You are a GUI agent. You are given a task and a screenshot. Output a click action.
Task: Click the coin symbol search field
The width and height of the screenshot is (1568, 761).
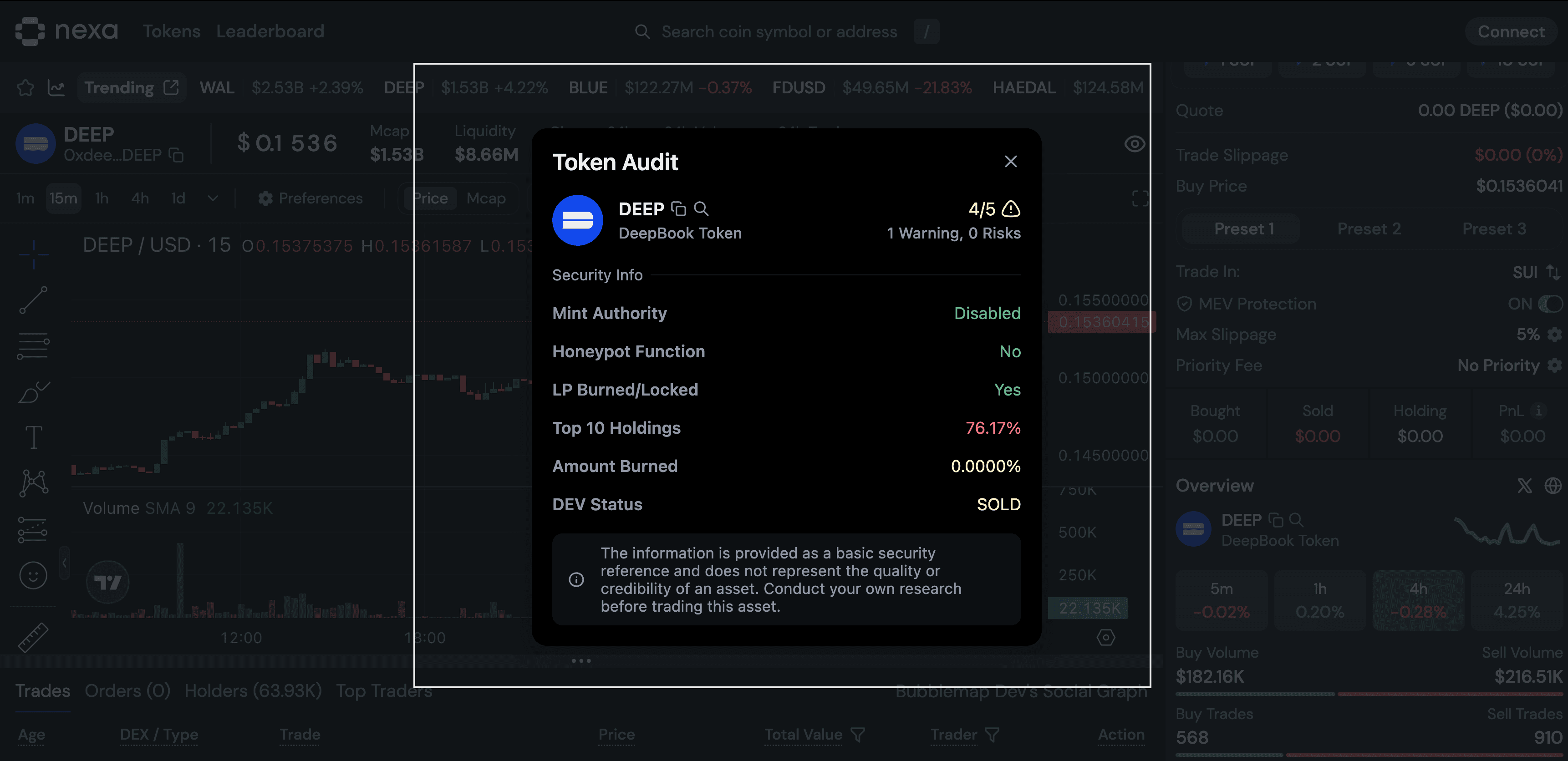tap(779, 31)
